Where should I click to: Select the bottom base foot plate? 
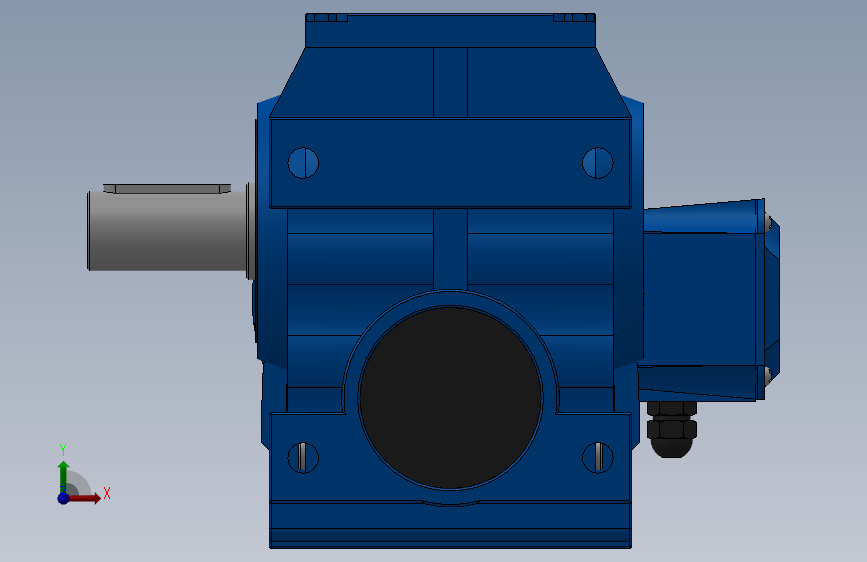click(451, 524)
